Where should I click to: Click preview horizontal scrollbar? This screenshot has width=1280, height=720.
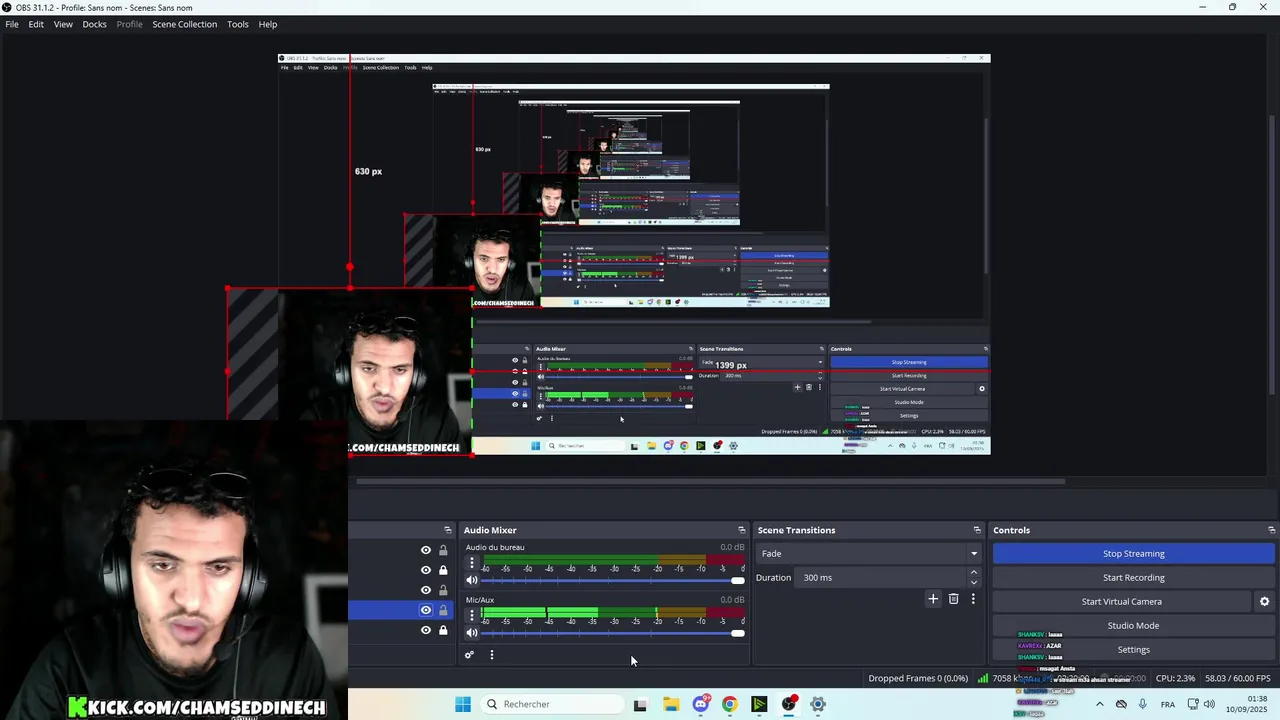[x=711, y=481]
